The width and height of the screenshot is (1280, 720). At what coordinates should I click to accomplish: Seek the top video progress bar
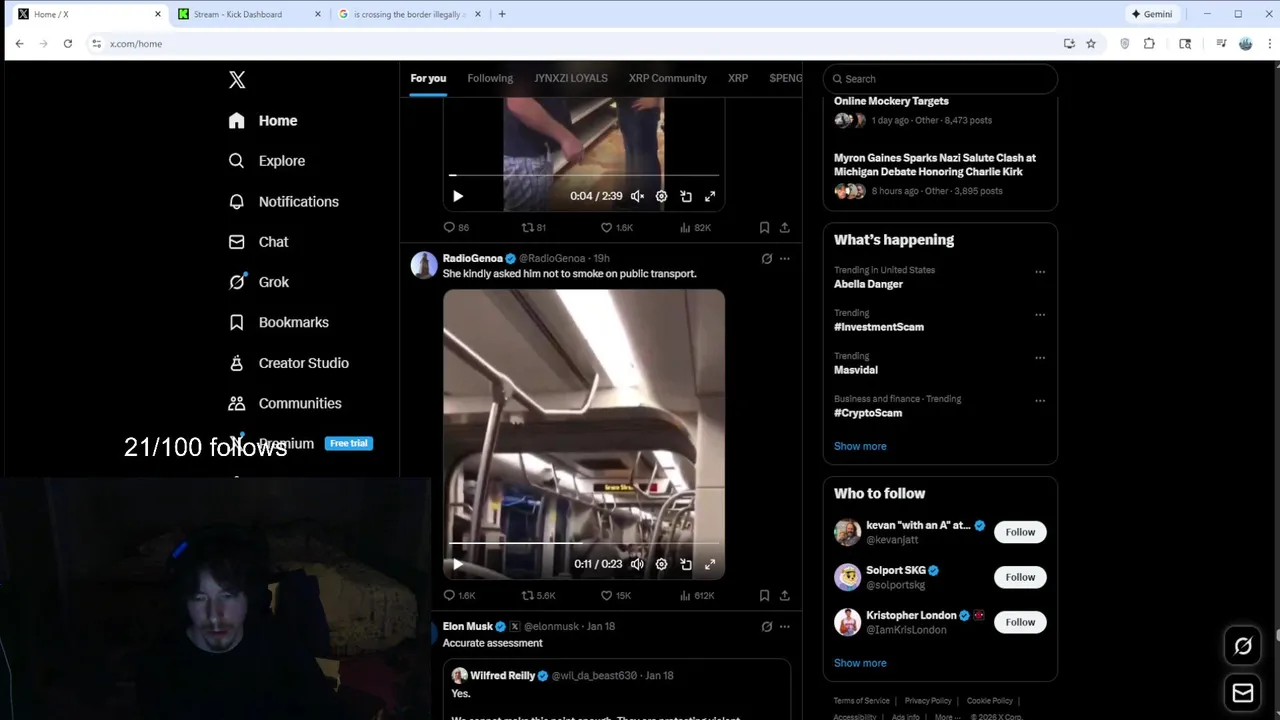coord(584,175)
